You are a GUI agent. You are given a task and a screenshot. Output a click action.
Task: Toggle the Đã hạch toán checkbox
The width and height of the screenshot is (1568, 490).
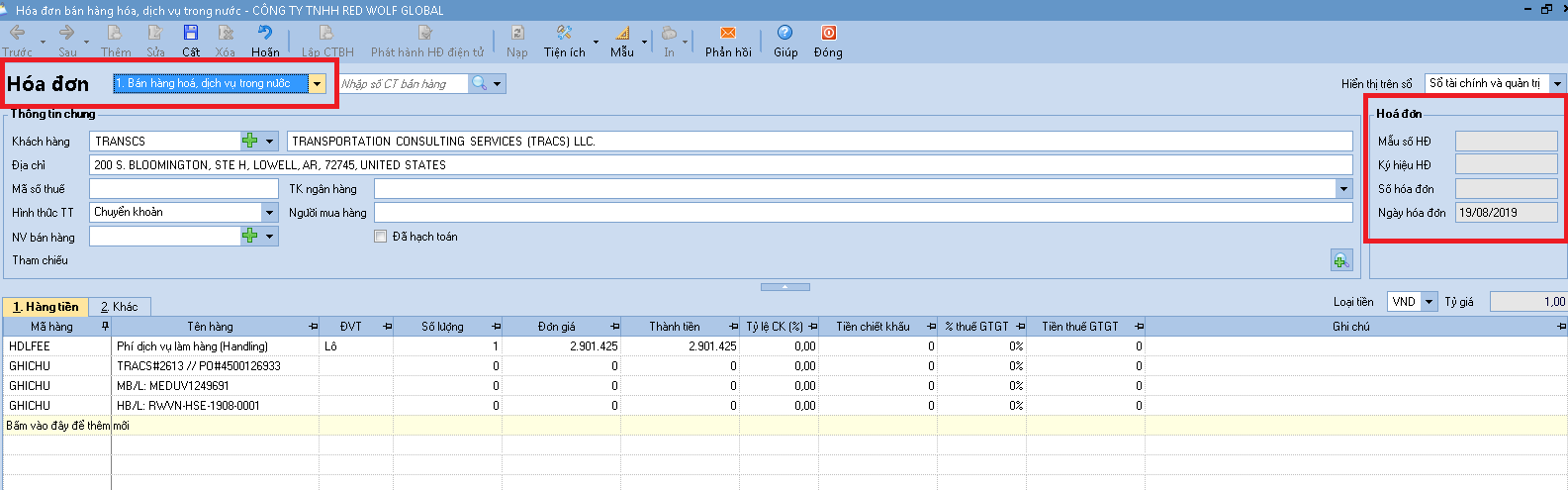tap(380, 237)
